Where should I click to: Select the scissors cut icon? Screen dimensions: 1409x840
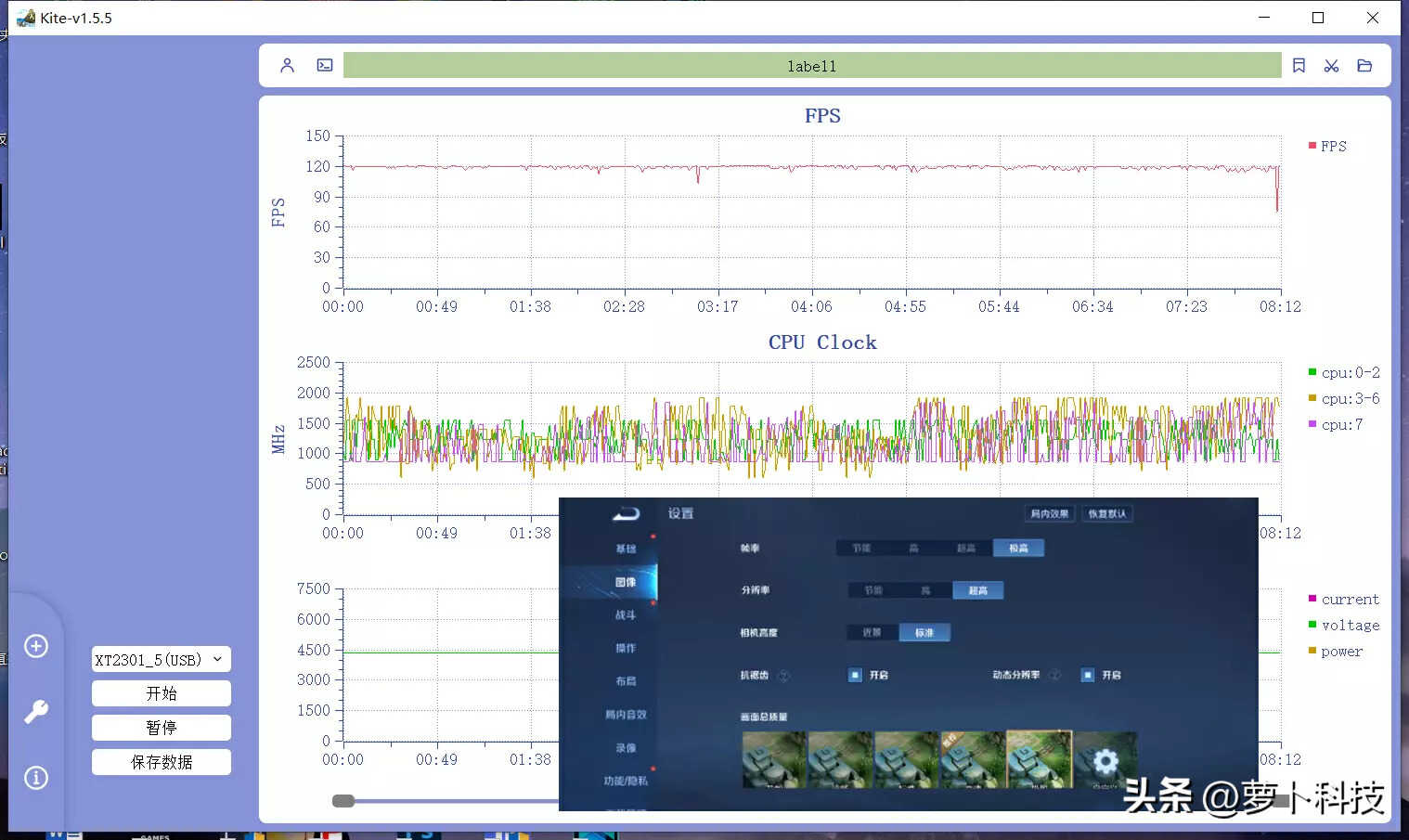pyautogui.click(x=1331, y=66)
